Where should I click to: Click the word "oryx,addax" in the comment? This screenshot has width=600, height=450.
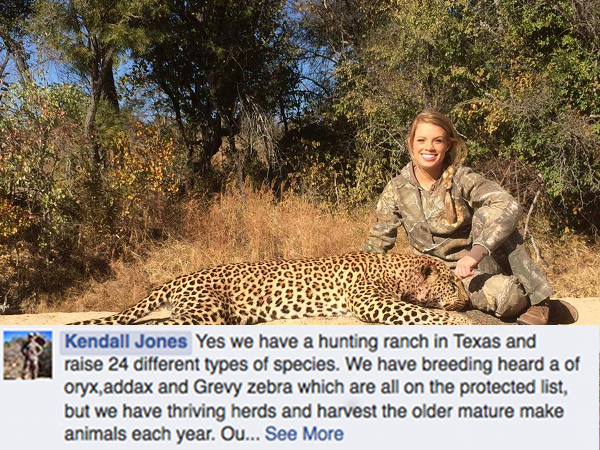click(x=108, y=388)
